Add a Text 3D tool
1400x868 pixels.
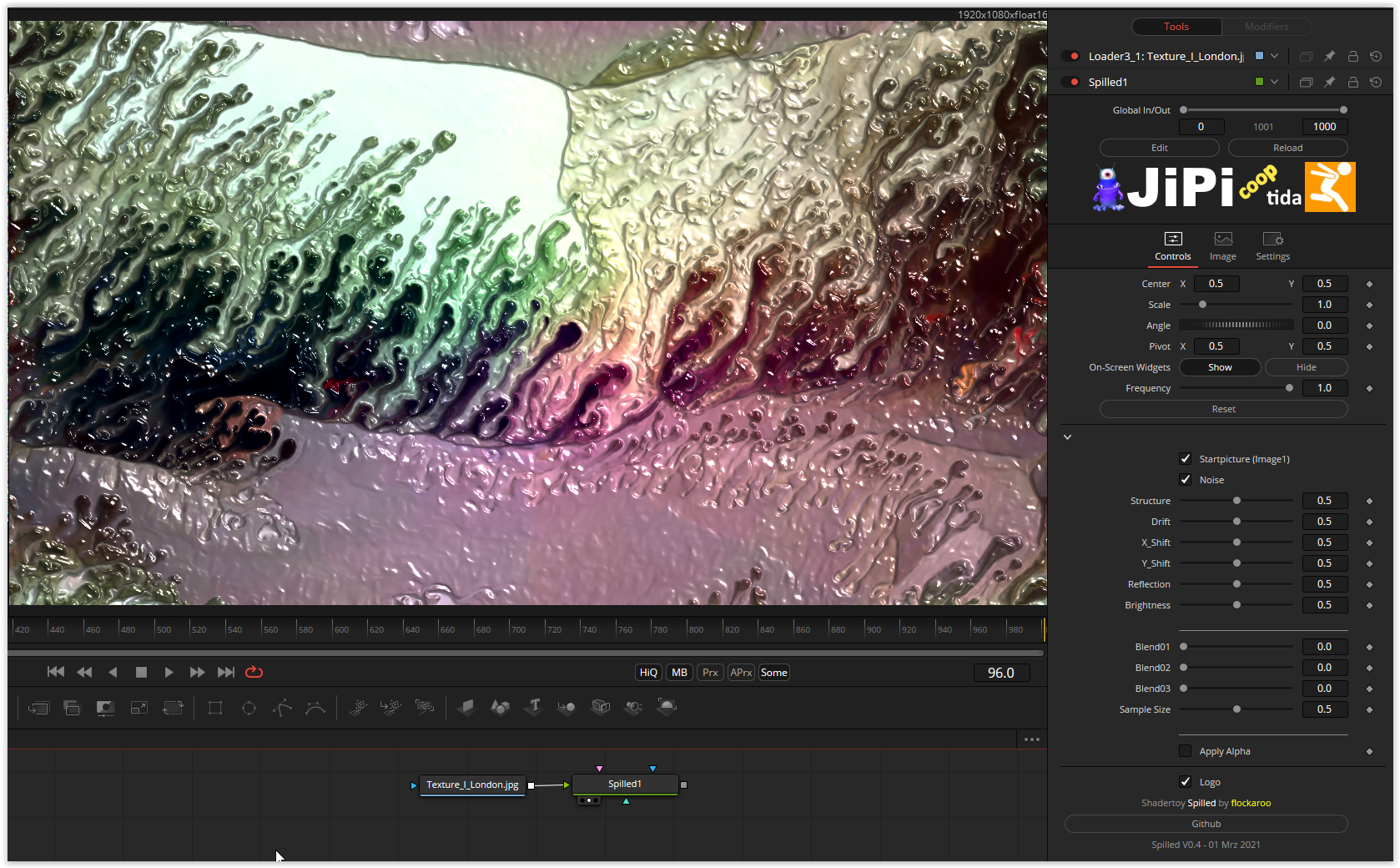click(534, 708)
